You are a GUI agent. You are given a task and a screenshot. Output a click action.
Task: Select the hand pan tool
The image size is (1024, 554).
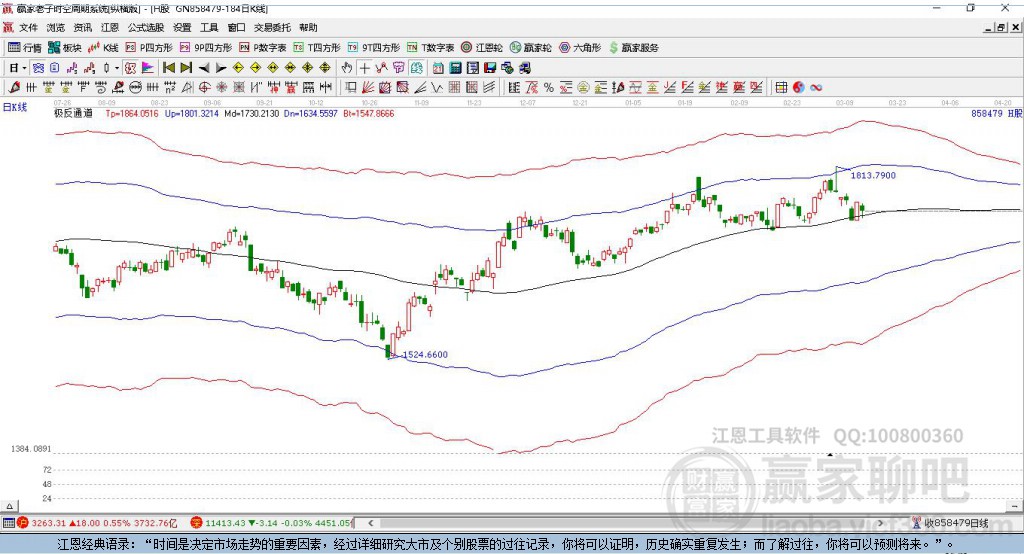(x=347, y=68)
